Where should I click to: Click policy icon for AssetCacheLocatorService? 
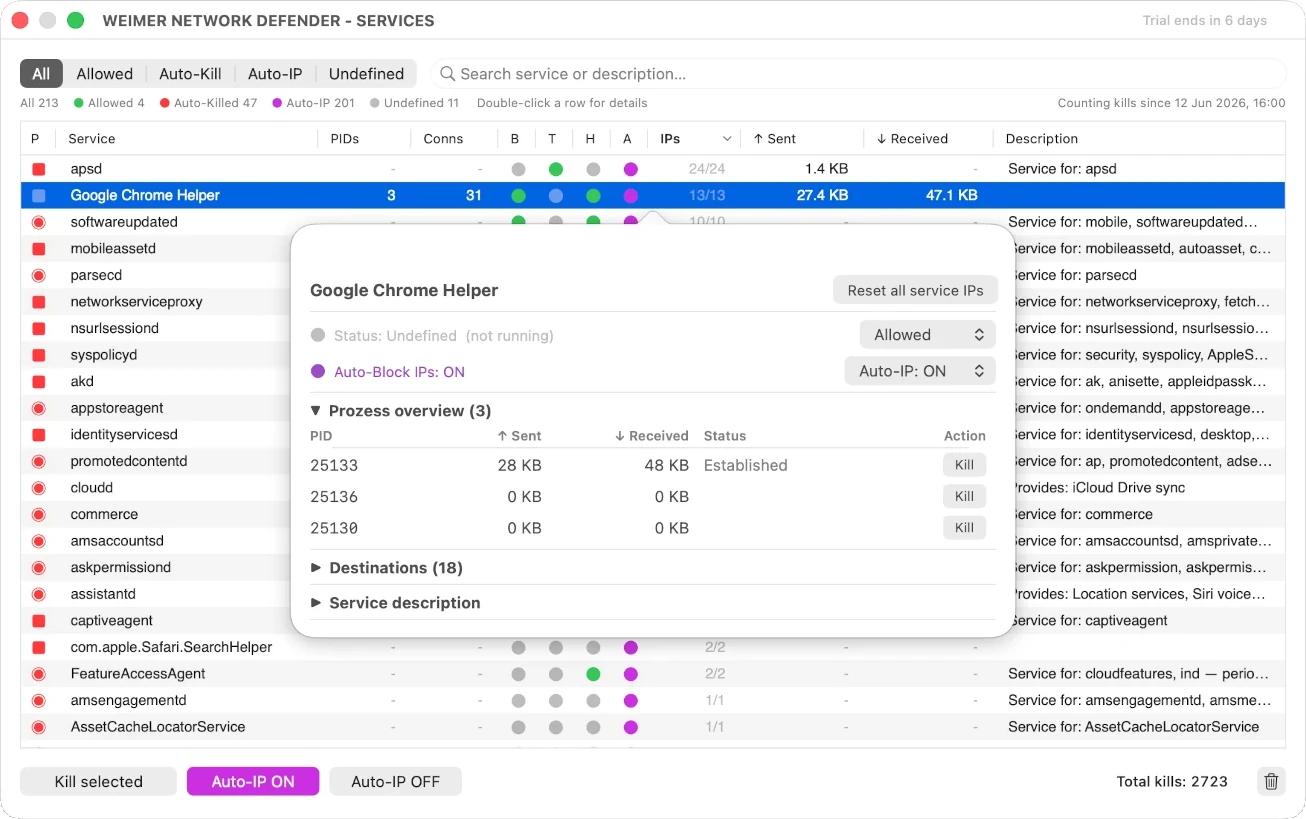pyautogui.click(x=39, y=727)
